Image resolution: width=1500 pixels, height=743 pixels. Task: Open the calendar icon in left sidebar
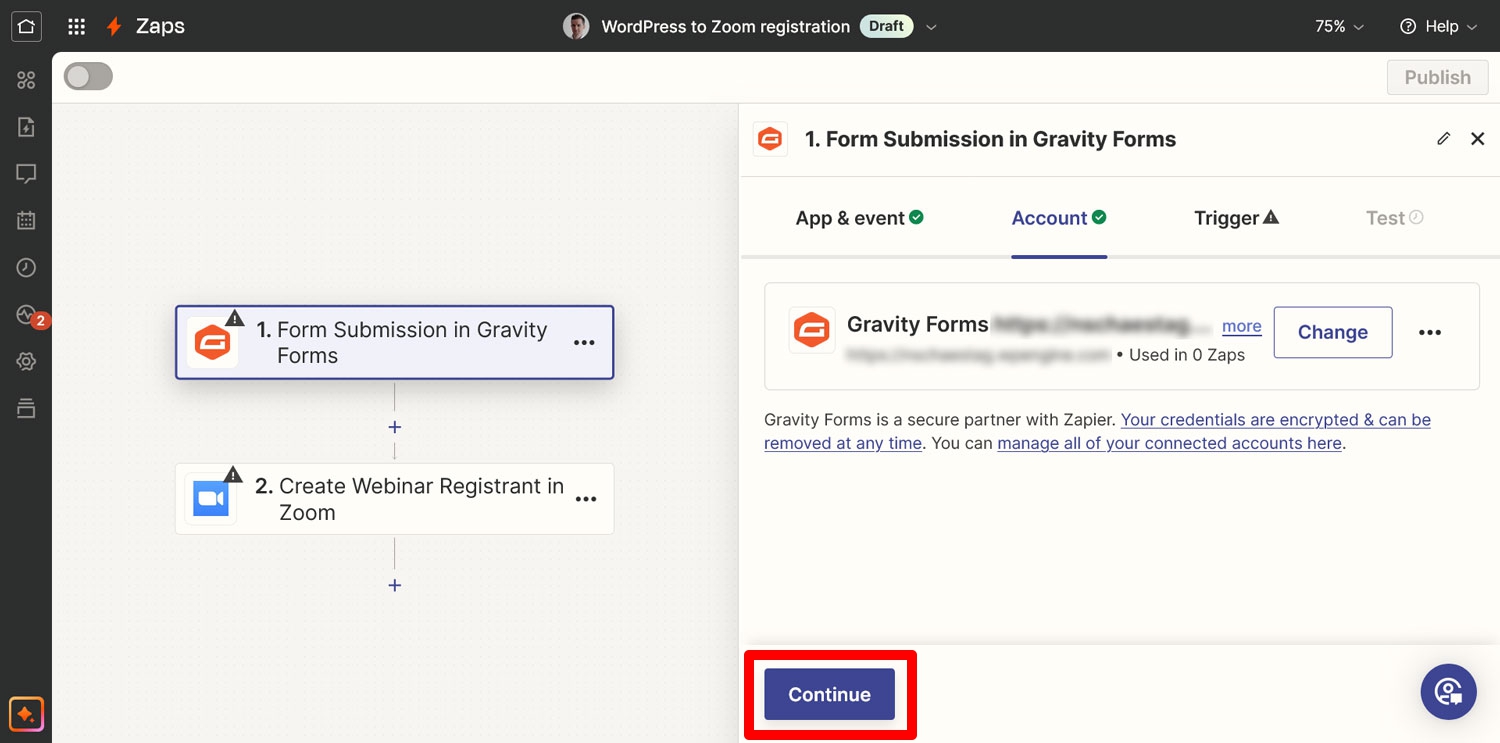point(26,221)
